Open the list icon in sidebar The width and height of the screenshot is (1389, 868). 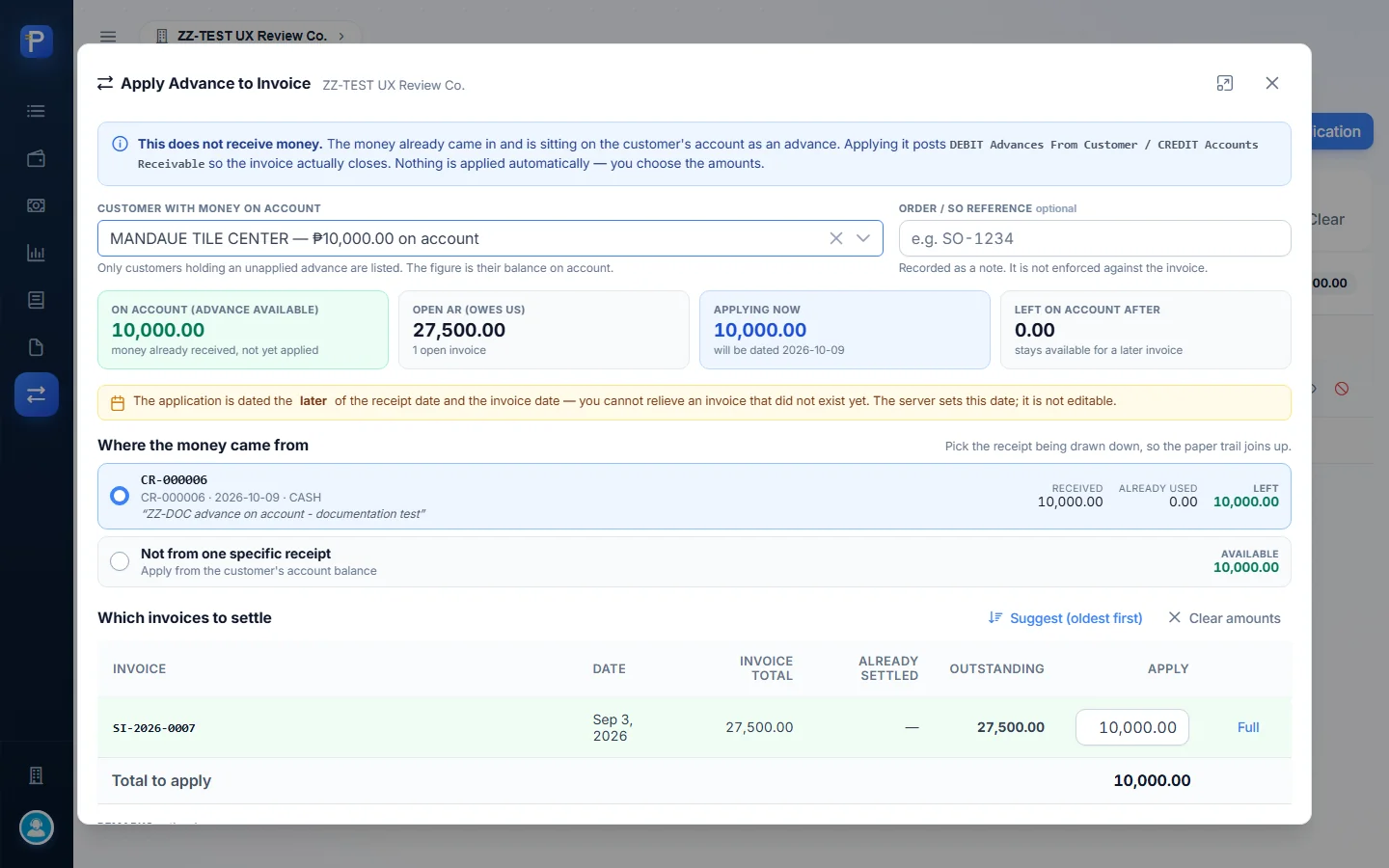pyautogui.click(x=36, y=111)
